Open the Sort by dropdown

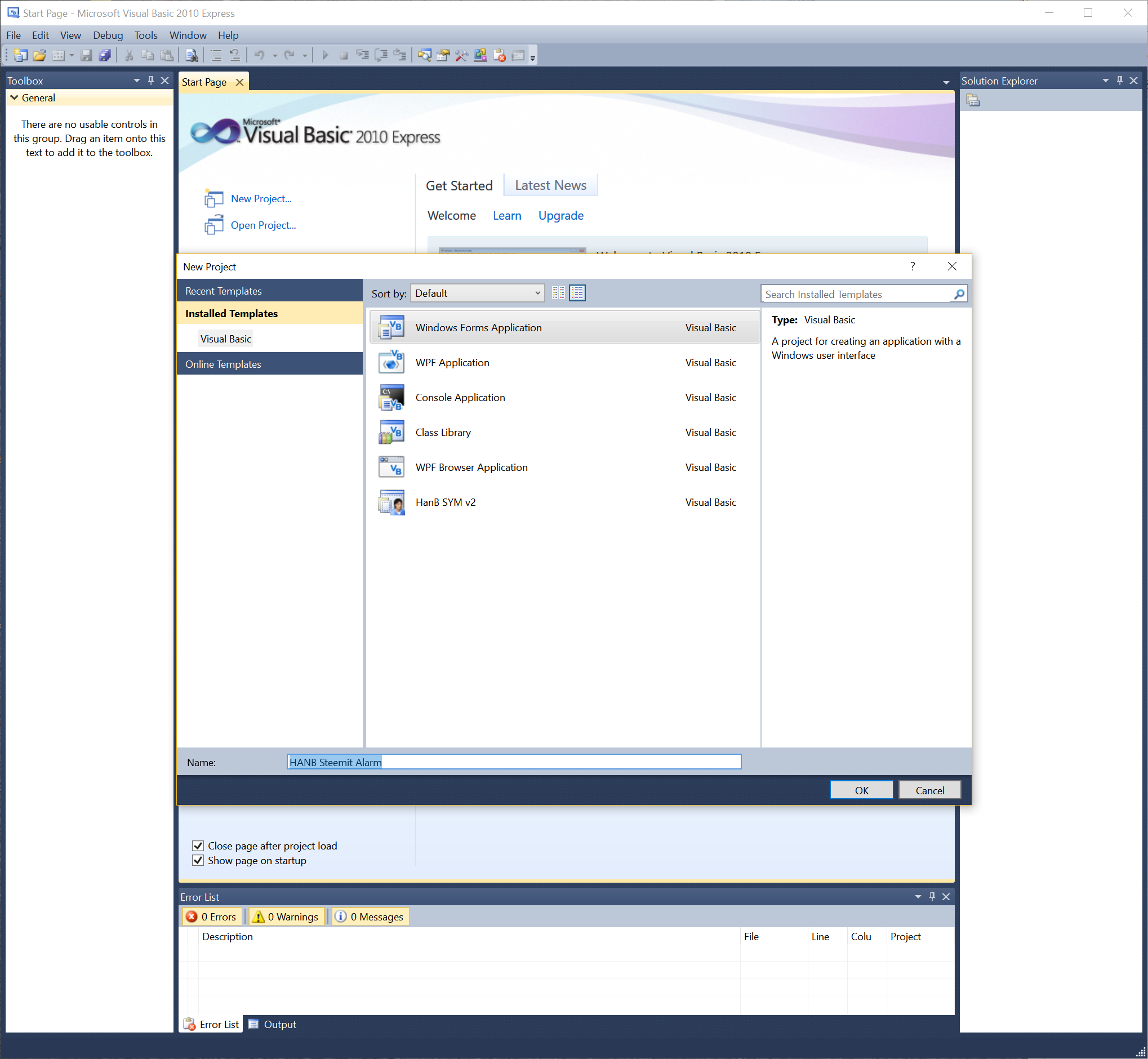coord(478,293)
